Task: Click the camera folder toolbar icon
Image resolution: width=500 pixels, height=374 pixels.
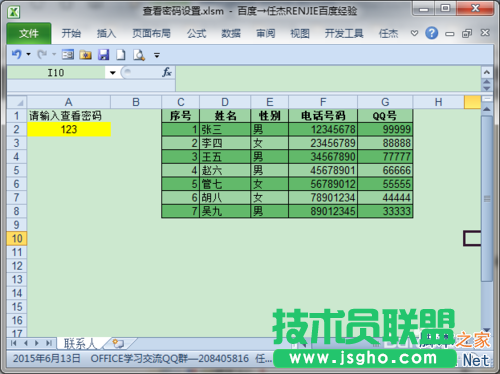Action: 86,54
